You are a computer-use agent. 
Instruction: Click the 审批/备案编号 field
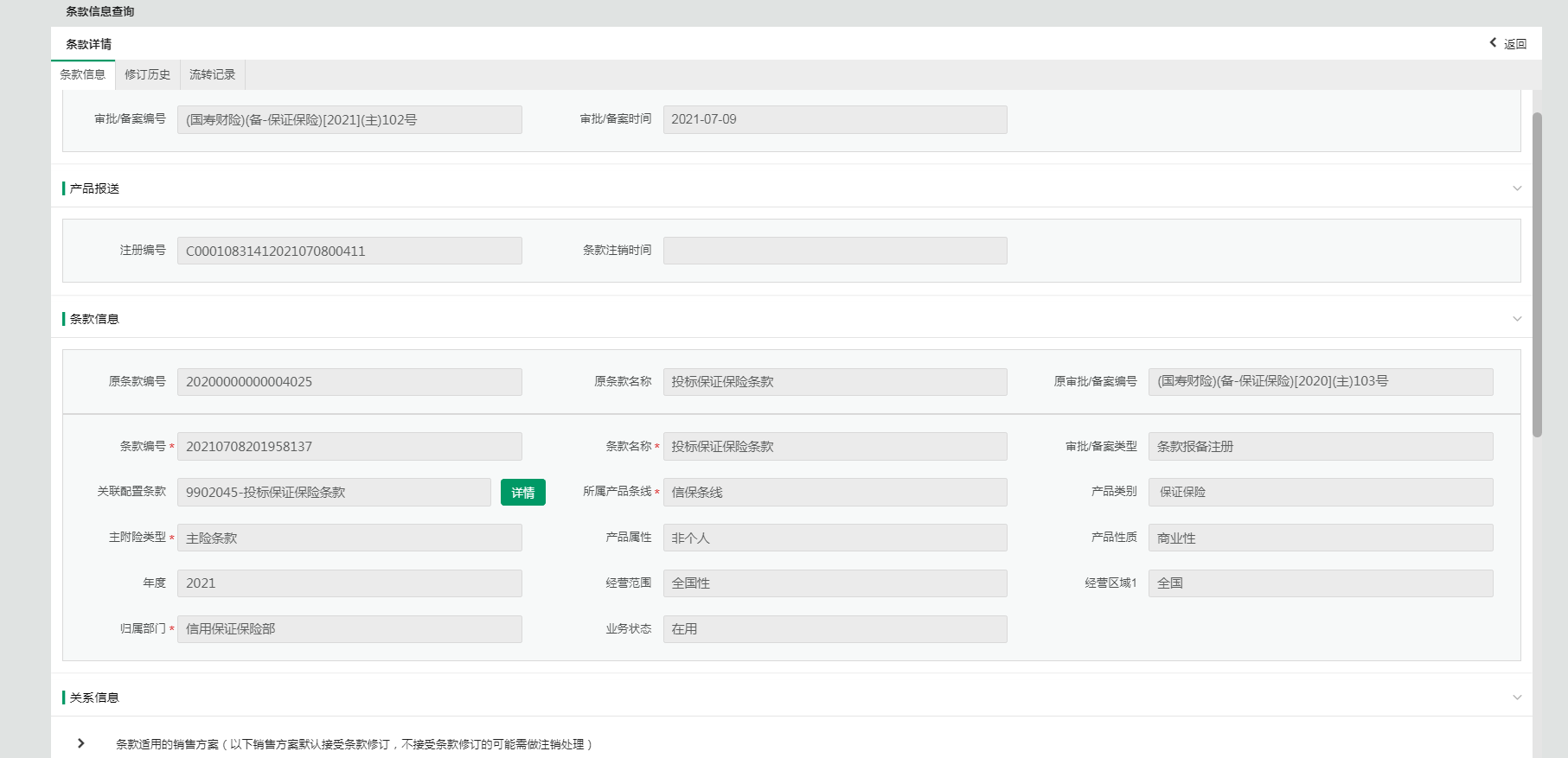[x=349, y=119]
